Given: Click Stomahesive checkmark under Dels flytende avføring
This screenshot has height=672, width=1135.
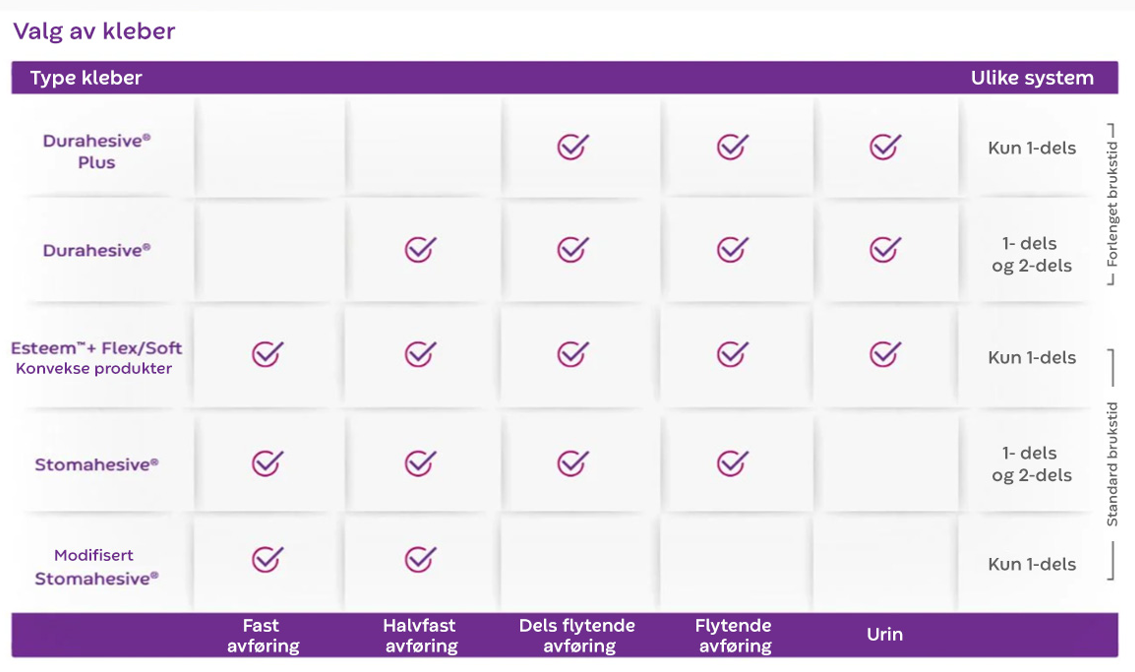Looking at the screenshot, I should [x=572, y=462].
